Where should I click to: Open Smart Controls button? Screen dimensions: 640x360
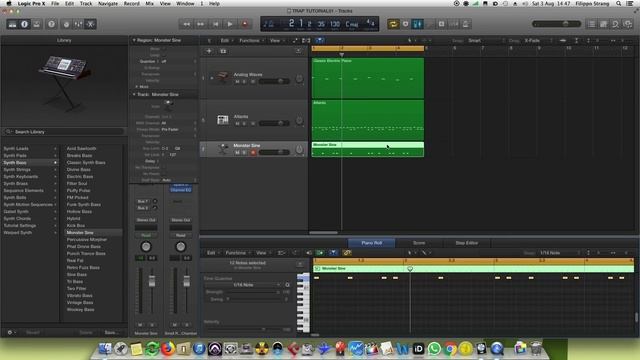(x=66, y=24)
